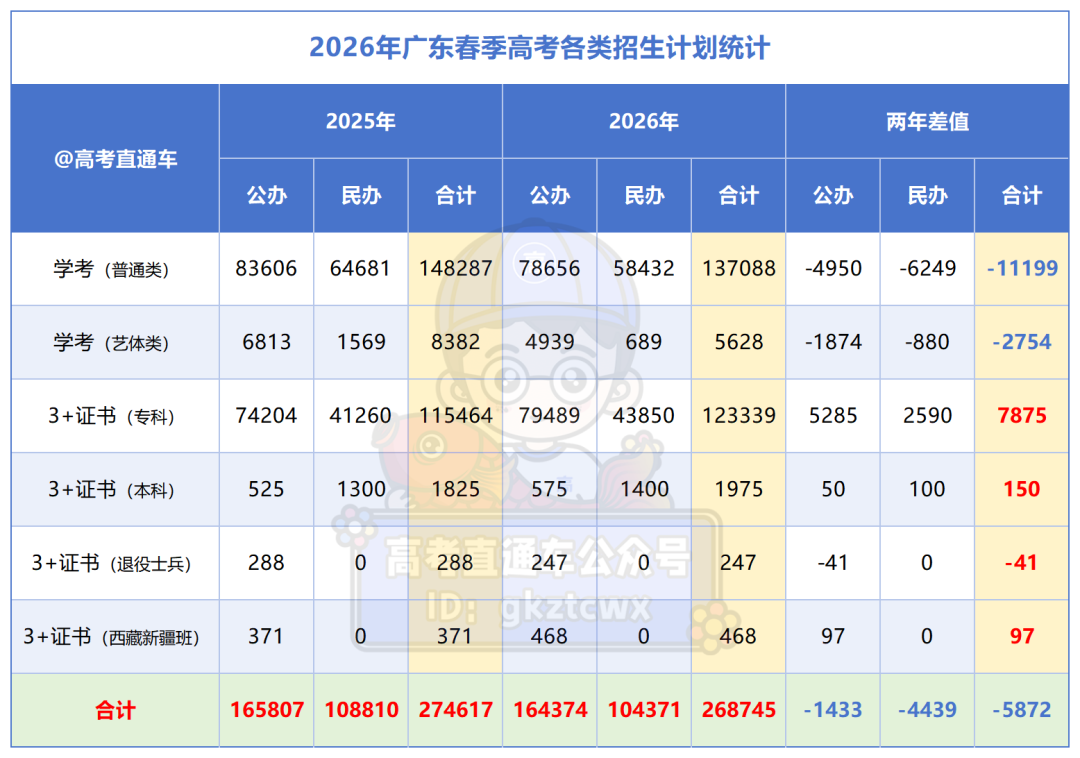The height and width of the screenshot is (758, 1080).
Task: Select cell value 74204
Action: pyautogui.click(x=266, y=416)
